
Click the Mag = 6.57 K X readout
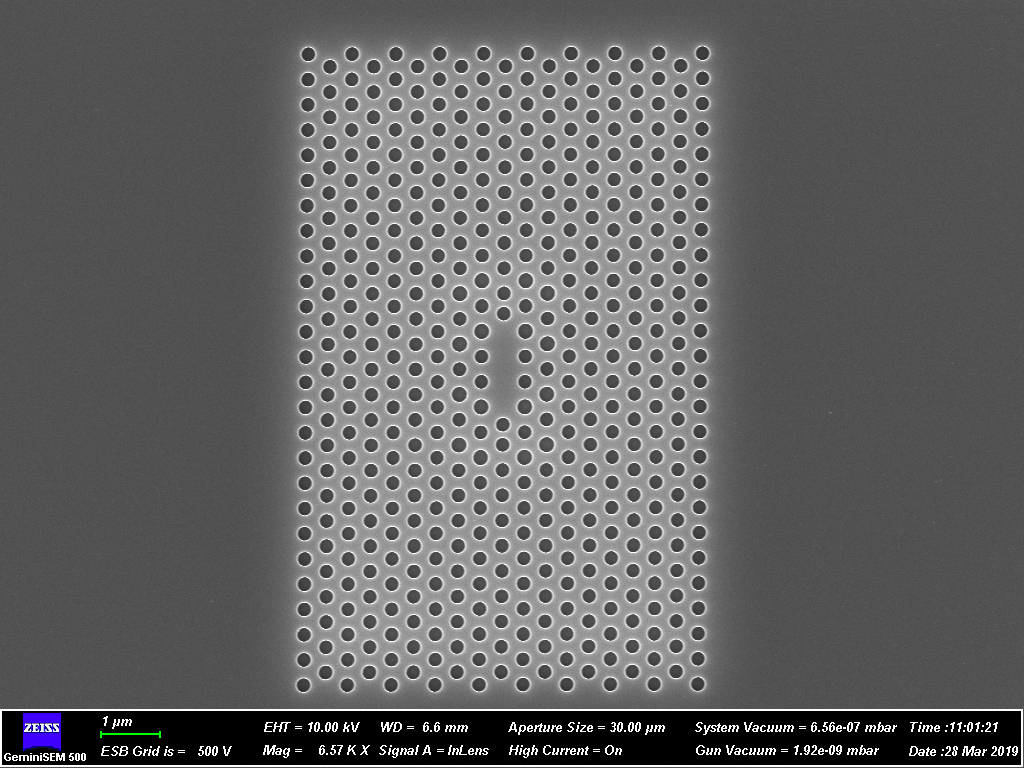316,750
